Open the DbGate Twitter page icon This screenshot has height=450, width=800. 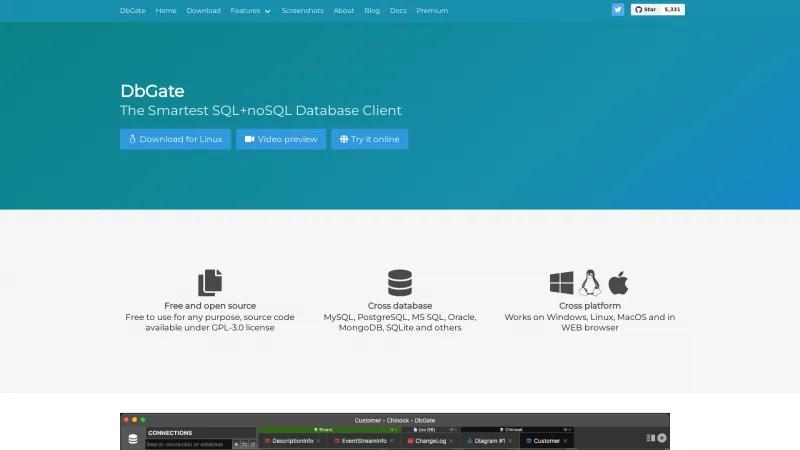(617, 10)
